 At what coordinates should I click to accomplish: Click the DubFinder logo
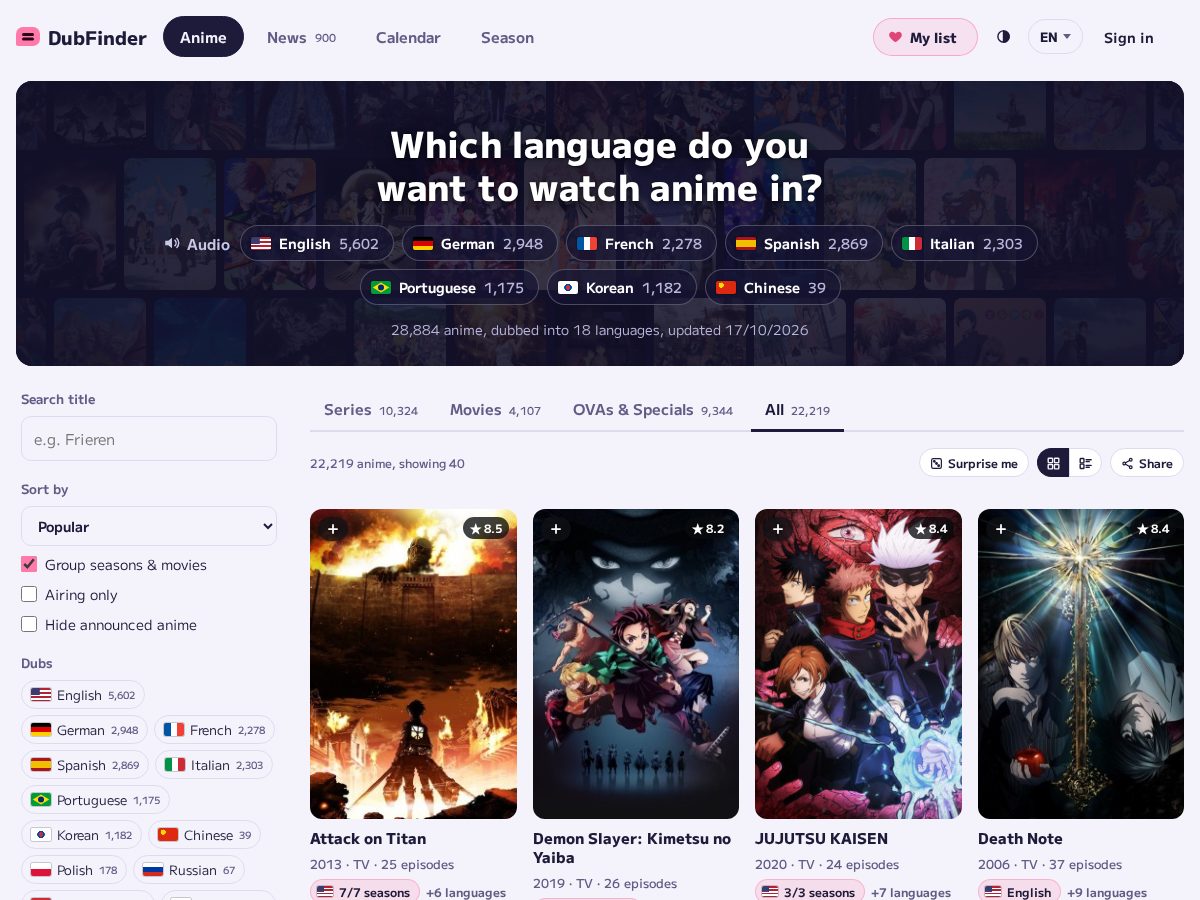click(81, 38)
